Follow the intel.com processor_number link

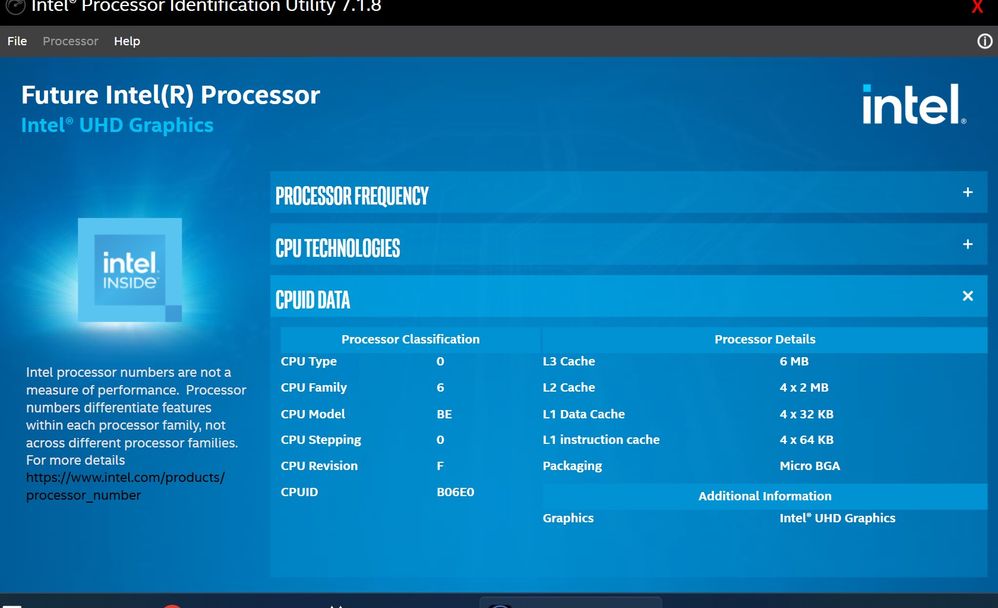125,486
